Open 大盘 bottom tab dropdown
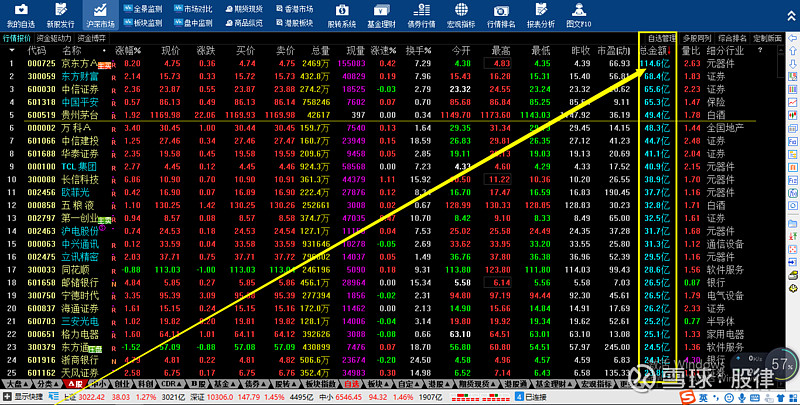Image resolution: width=800 pixels, height=405 pixels. 17,383
